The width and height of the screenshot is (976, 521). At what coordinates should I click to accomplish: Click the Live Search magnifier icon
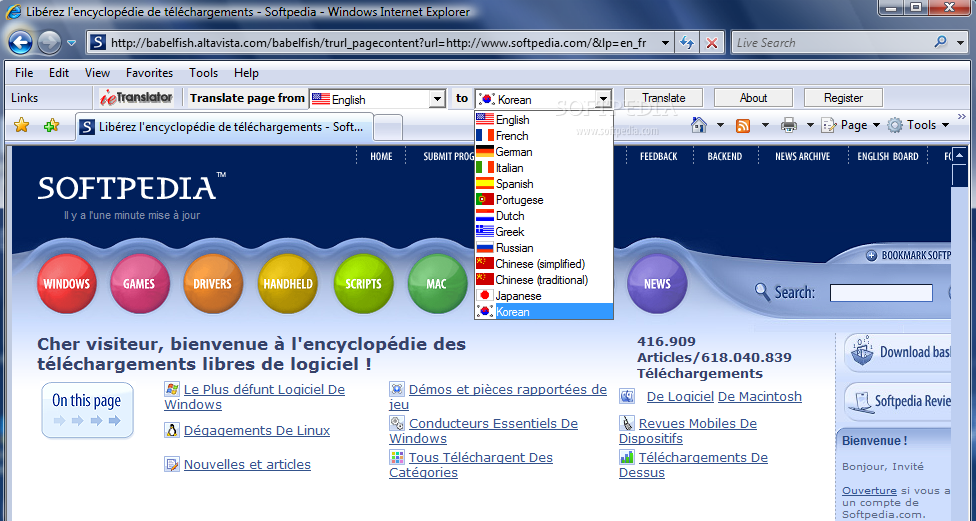[x=941, y=42]
